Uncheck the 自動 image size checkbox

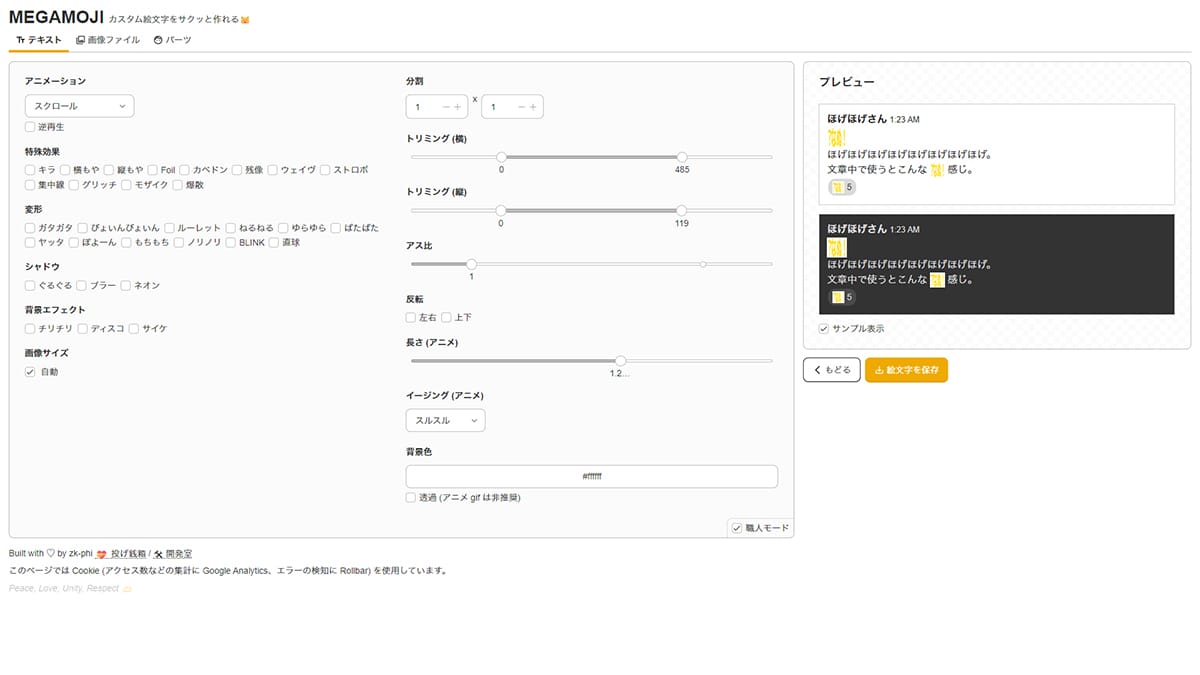pyautogui.click(x=30, y=371)
